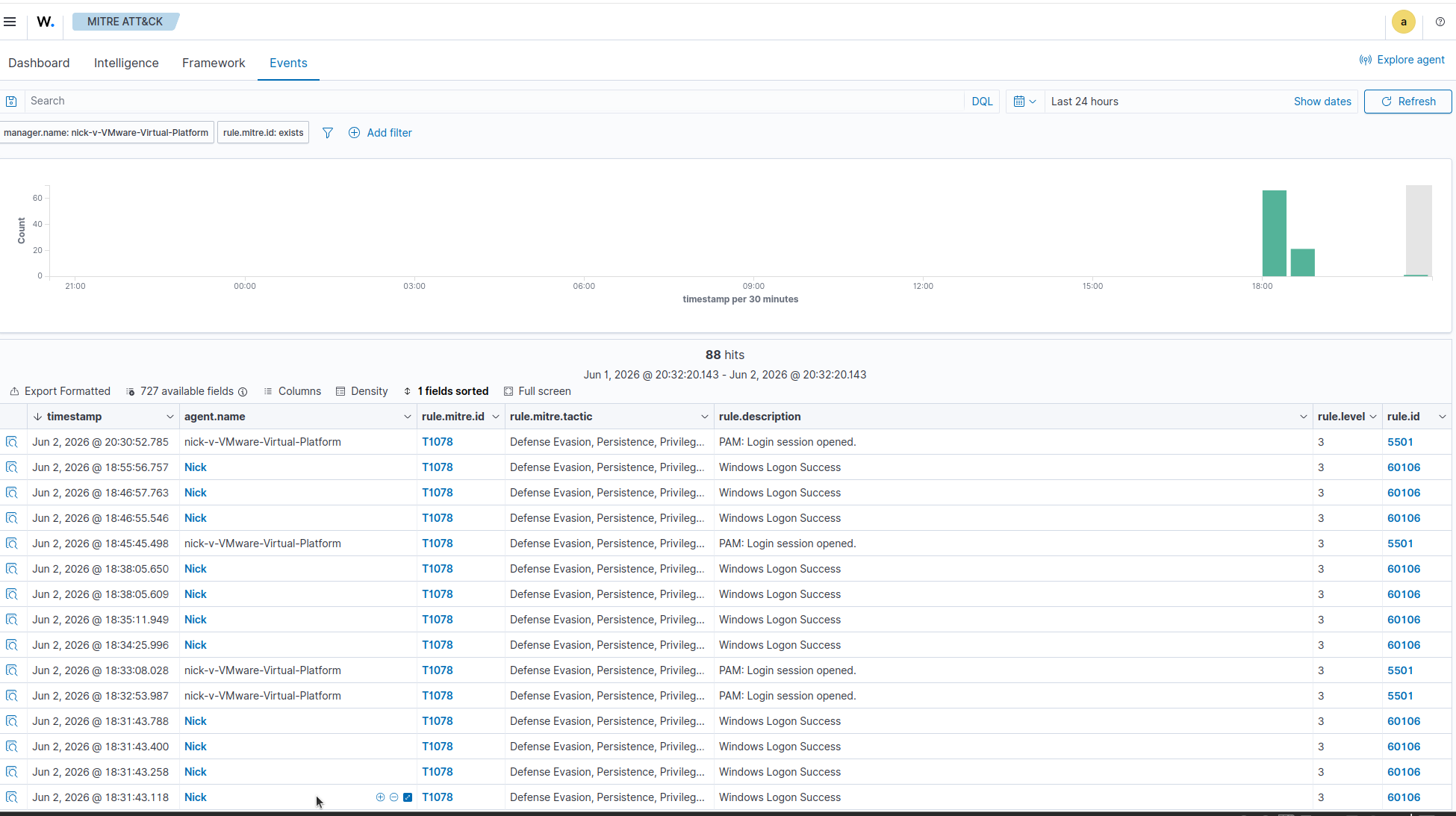This screenshot has height=816, width=1456.
Task: Open the calendar quick date menu
Action: [x=1024, y=102]
